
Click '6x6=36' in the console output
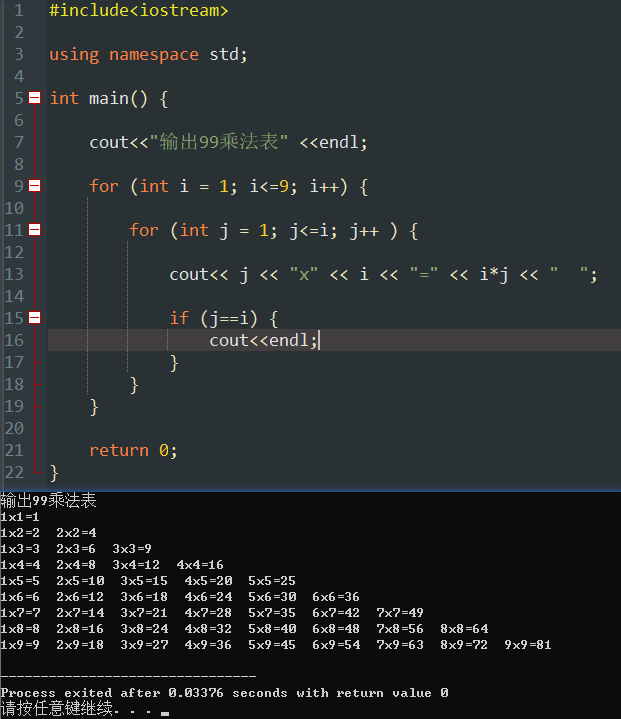click(336, 597)
